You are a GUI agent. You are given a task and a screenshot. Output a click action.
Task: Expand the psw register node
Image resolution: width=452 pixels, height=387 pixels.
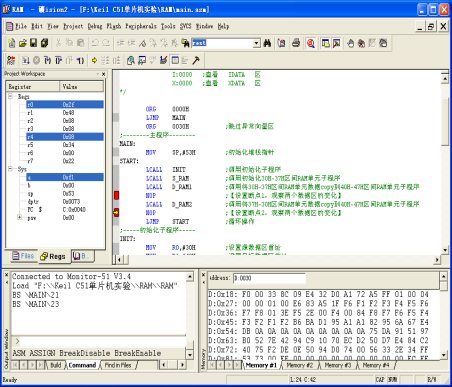pos(20,217)
